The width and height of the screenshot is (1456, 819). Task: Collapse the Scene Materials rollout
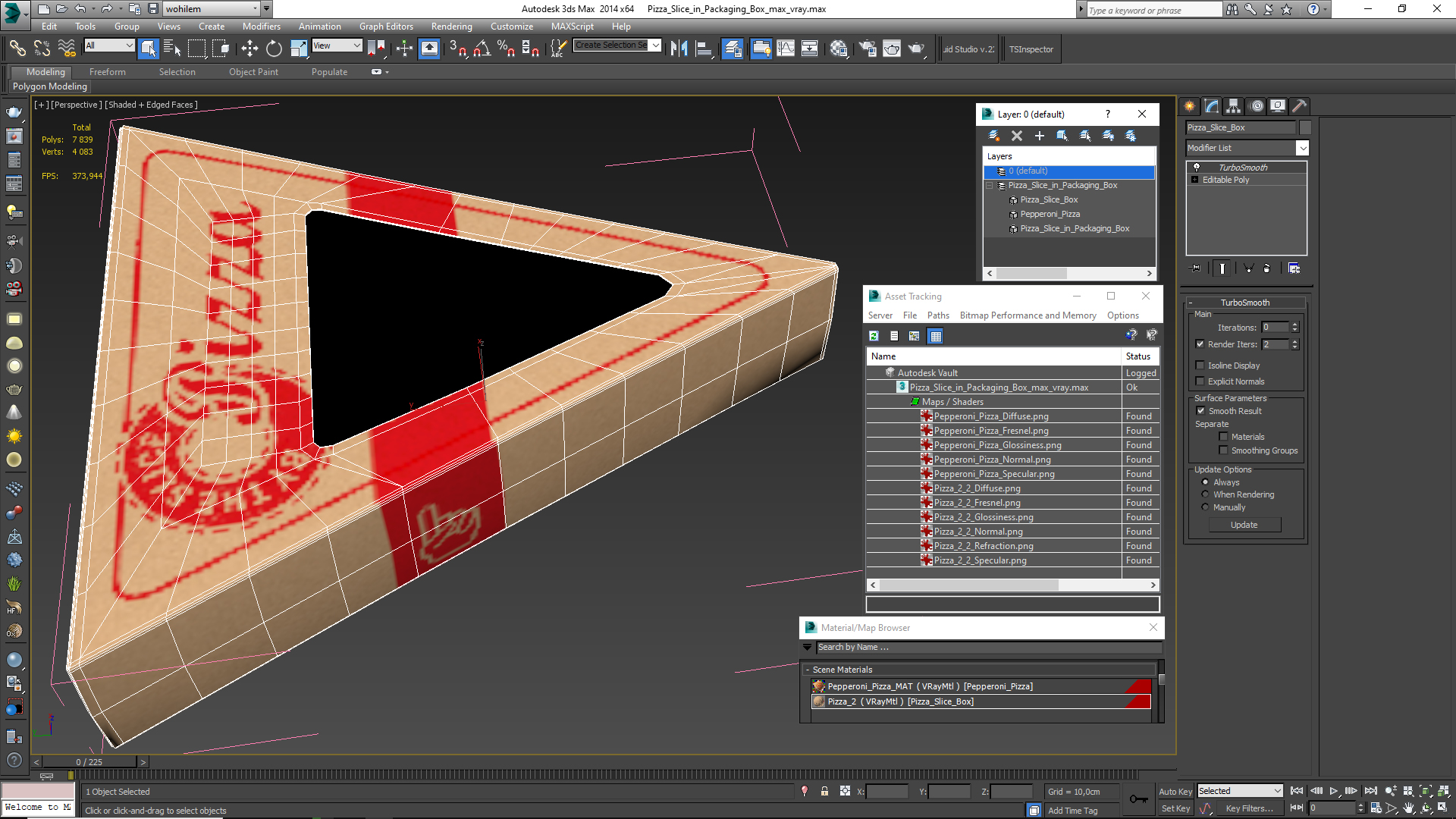pyautogui.click(x=808, y=670)
